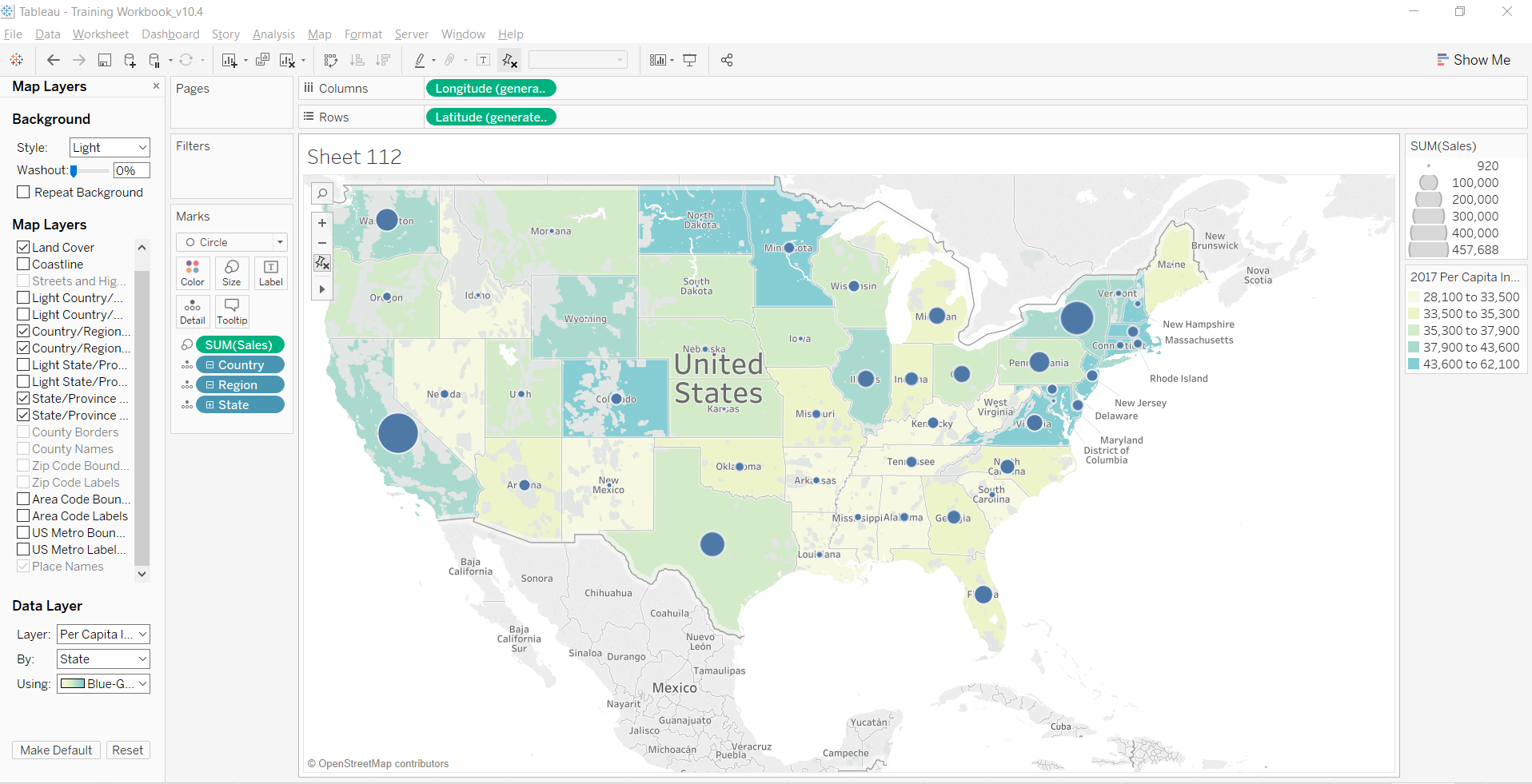Open the Analysis menu
The width and height of the screenshot is (1532, 784).
click(273, 34)
